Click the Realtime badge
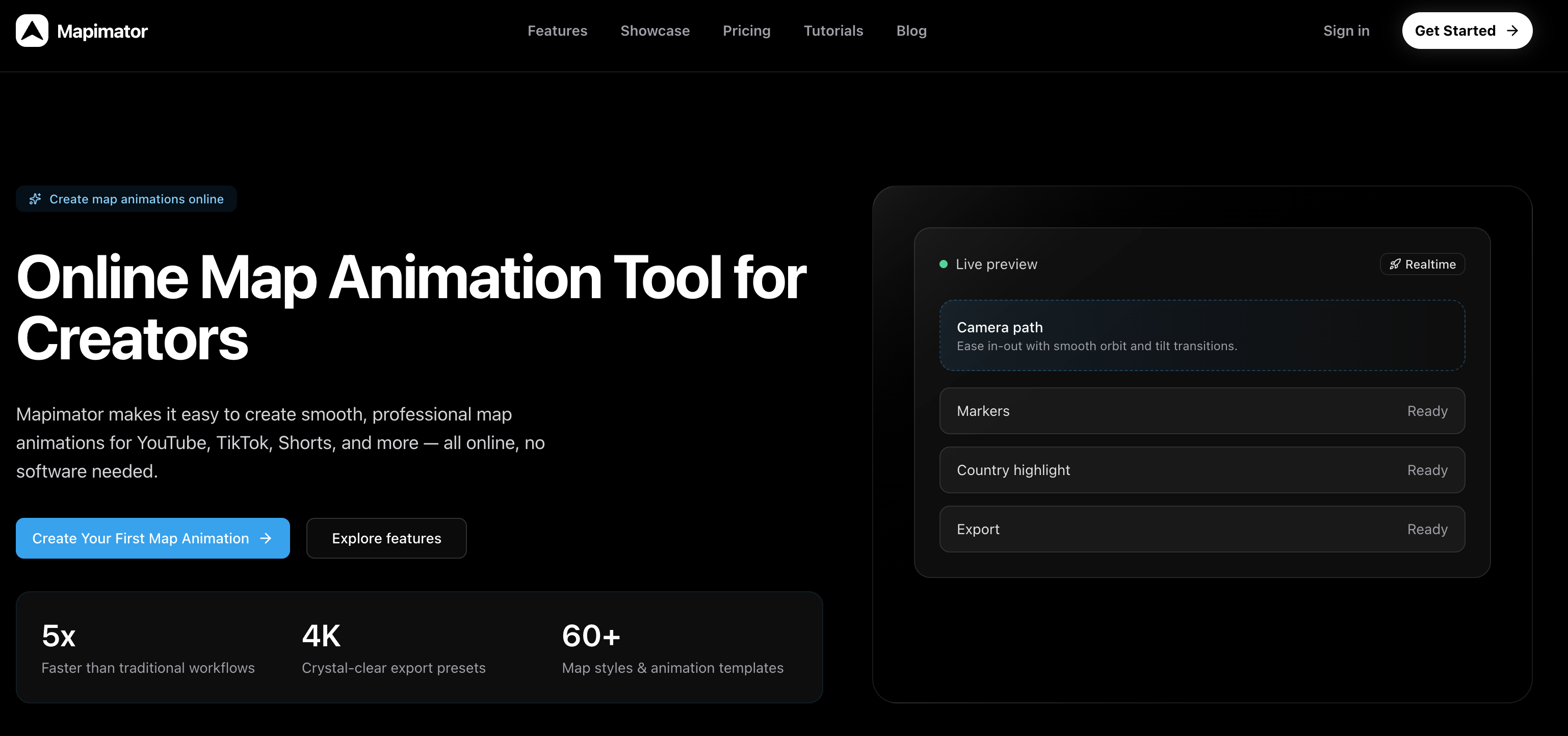The height and width of the screenshot is (736, 1568). [x=1422, y=264]
